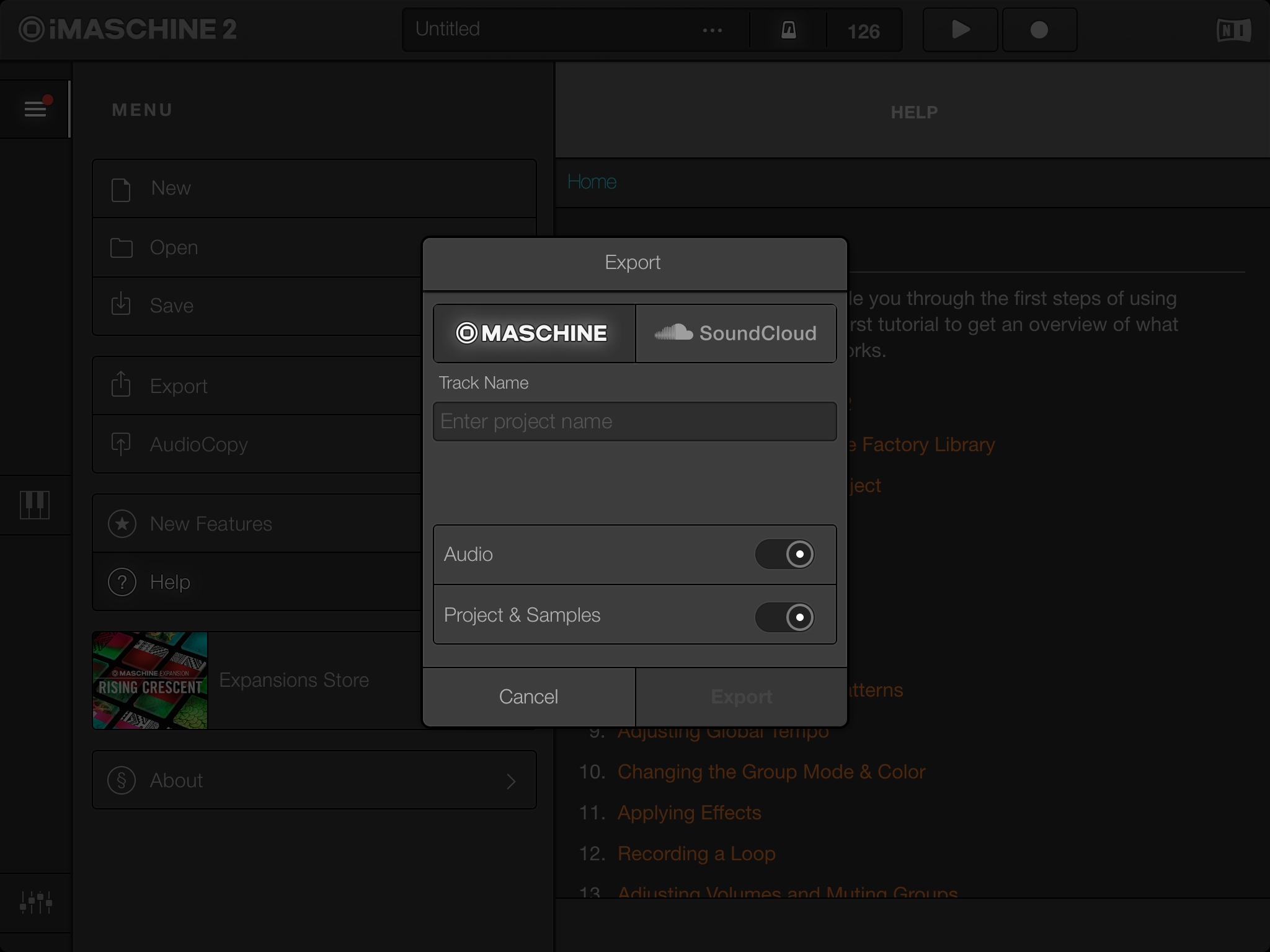The width and height of the screenshot is (1270, 952).
Task: Tap the 126 tempo value
Action: pyautogui.click(x=863, y=31)
